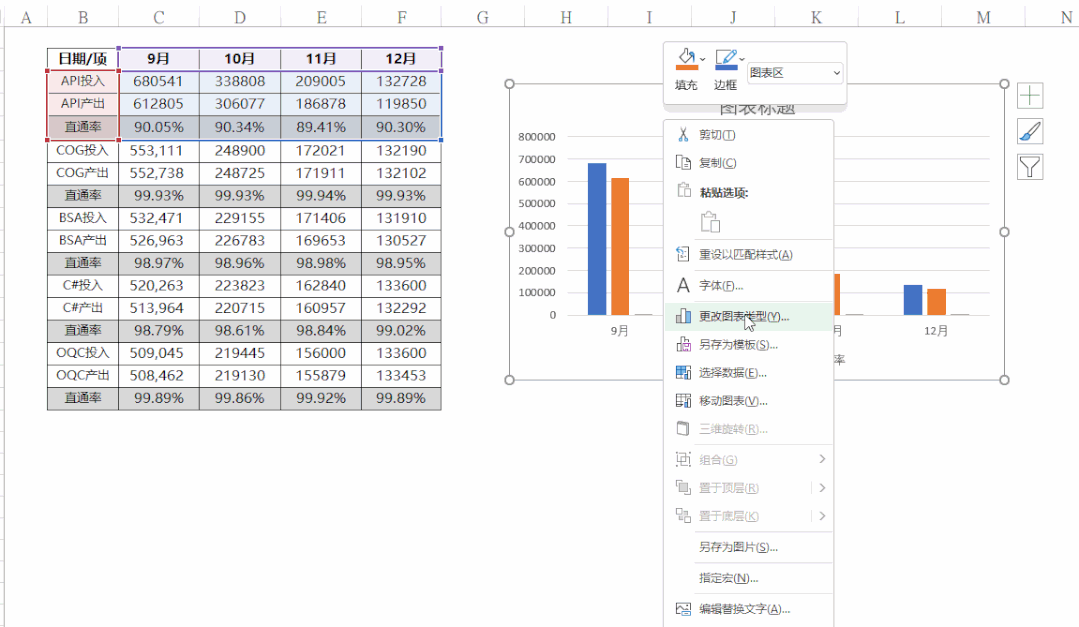Open the chart element selector showing 图表区

(x=795, y=72)
